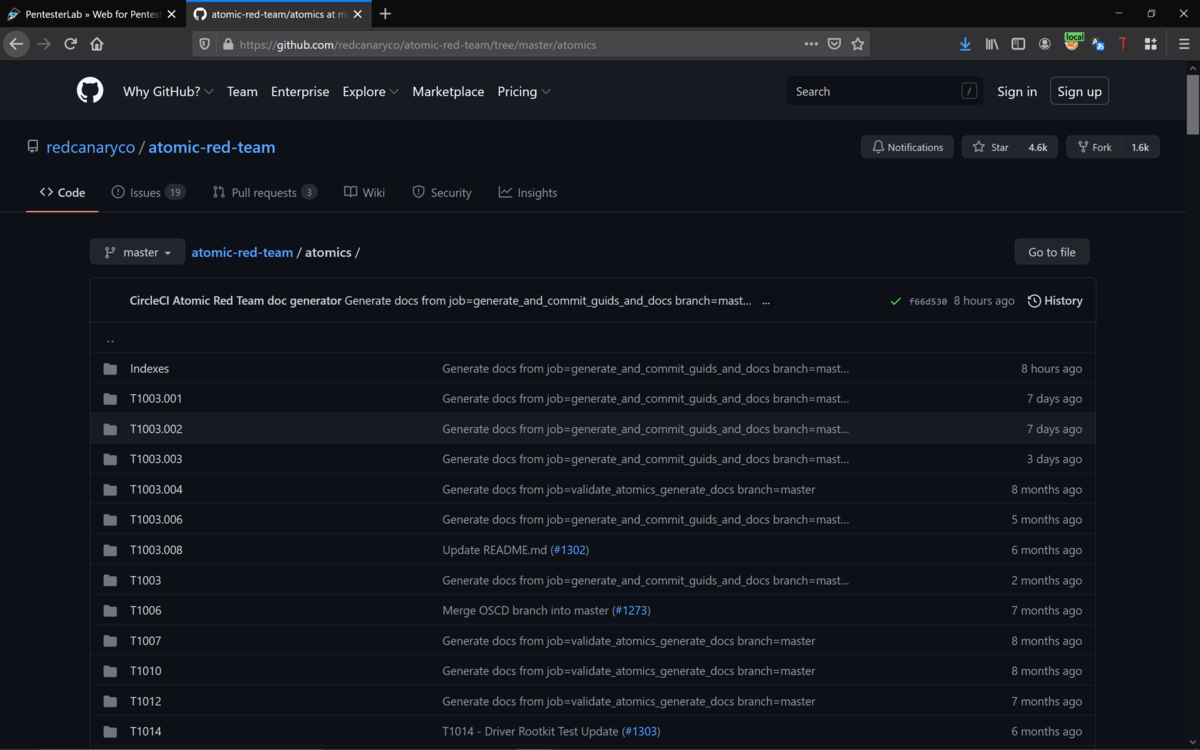Expand the Explore menu
1200x750 pixels.
point(370,91)
